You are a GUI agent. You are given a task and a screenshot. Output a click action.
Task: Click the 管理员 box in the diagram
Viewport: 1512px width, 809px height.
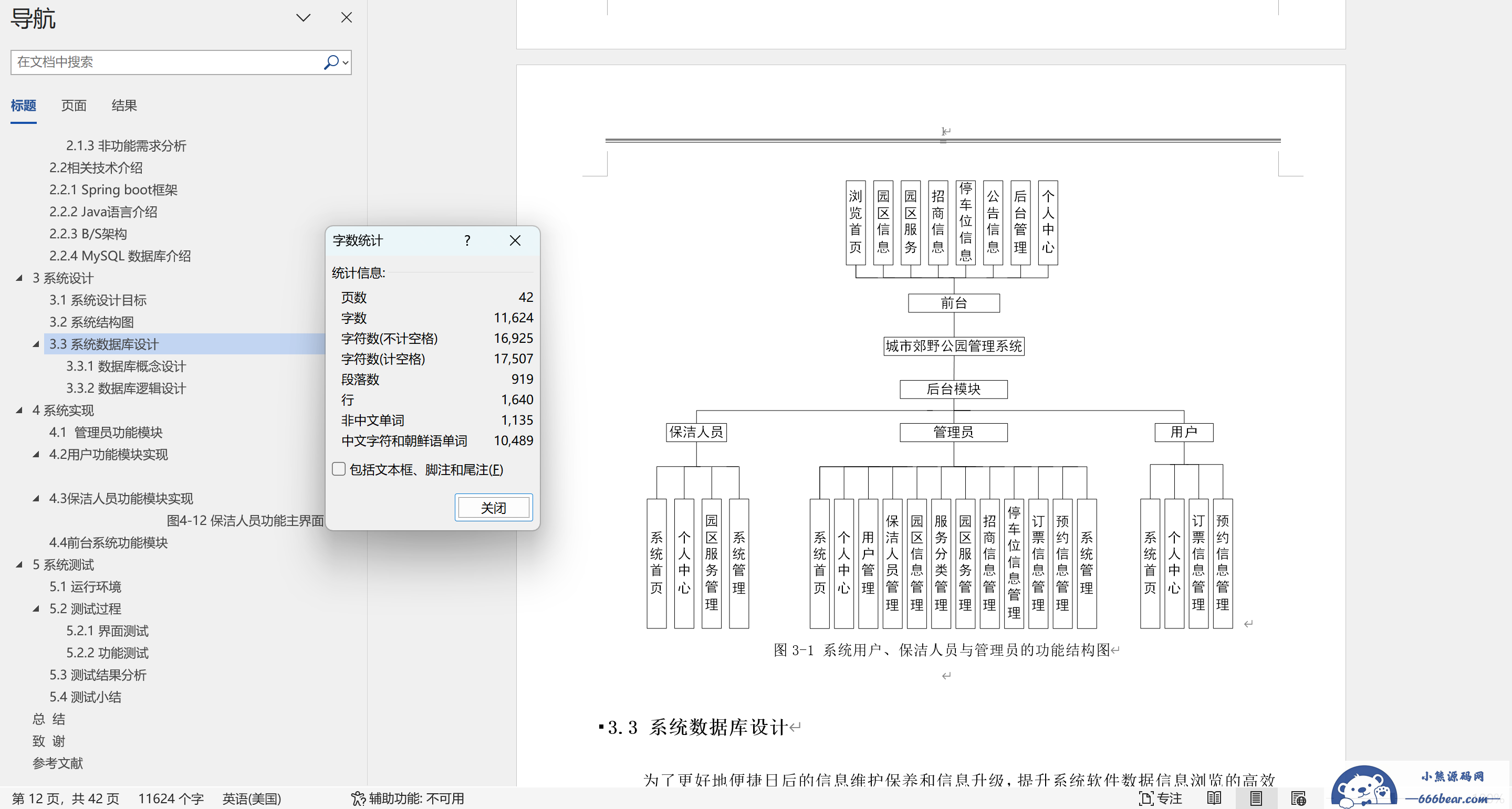954,433
